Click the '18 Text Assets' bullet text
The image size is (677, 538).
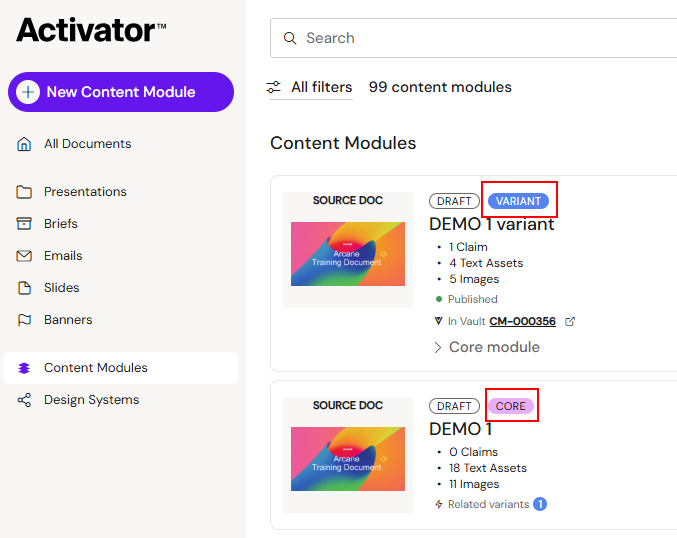[x=488, y=468]
